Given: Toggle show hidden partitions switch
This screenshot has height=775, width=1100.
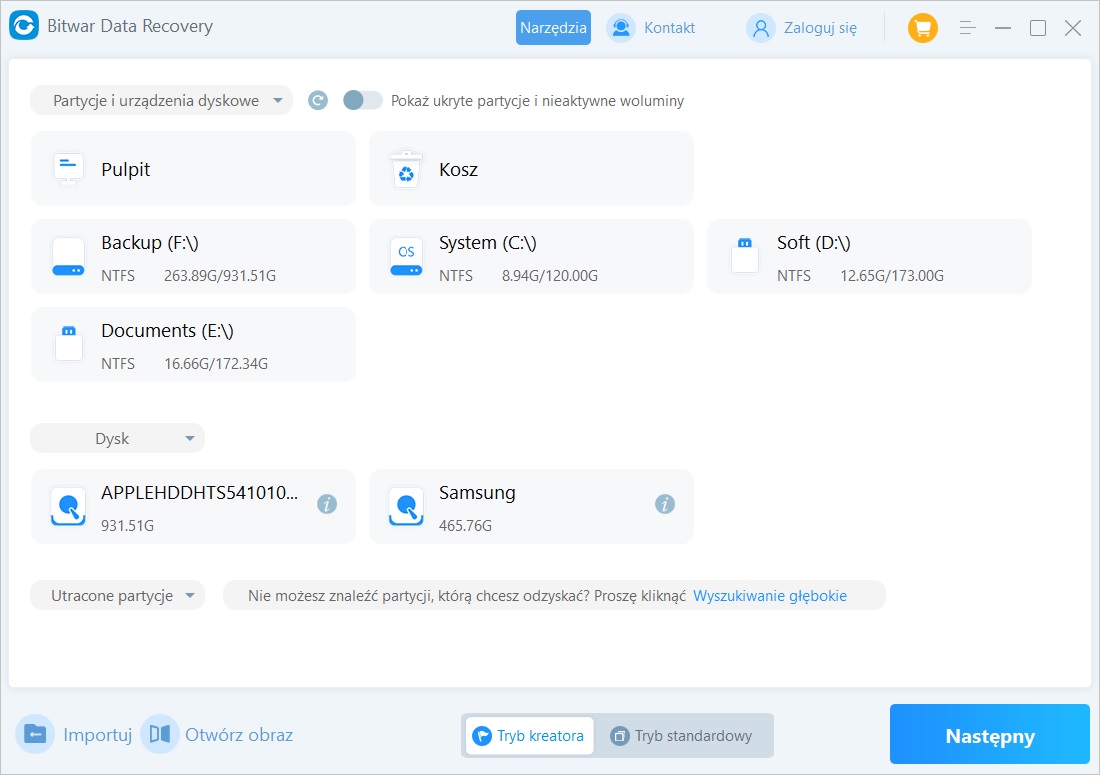Looking at the screenshot, I should (x=362, y=100).
